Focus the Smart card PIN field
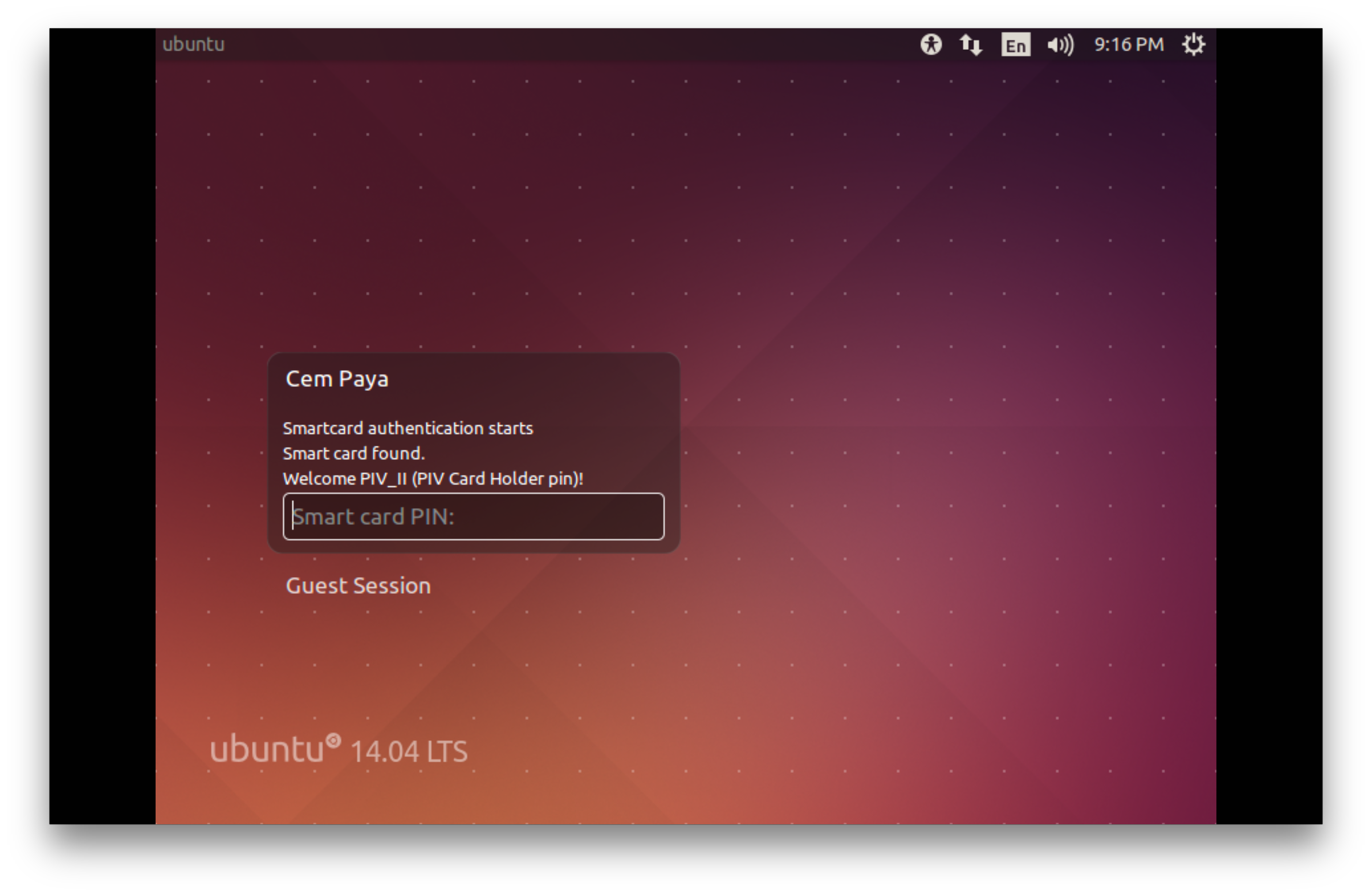The width and height of the screenshot is (1372, 895). 473,516
